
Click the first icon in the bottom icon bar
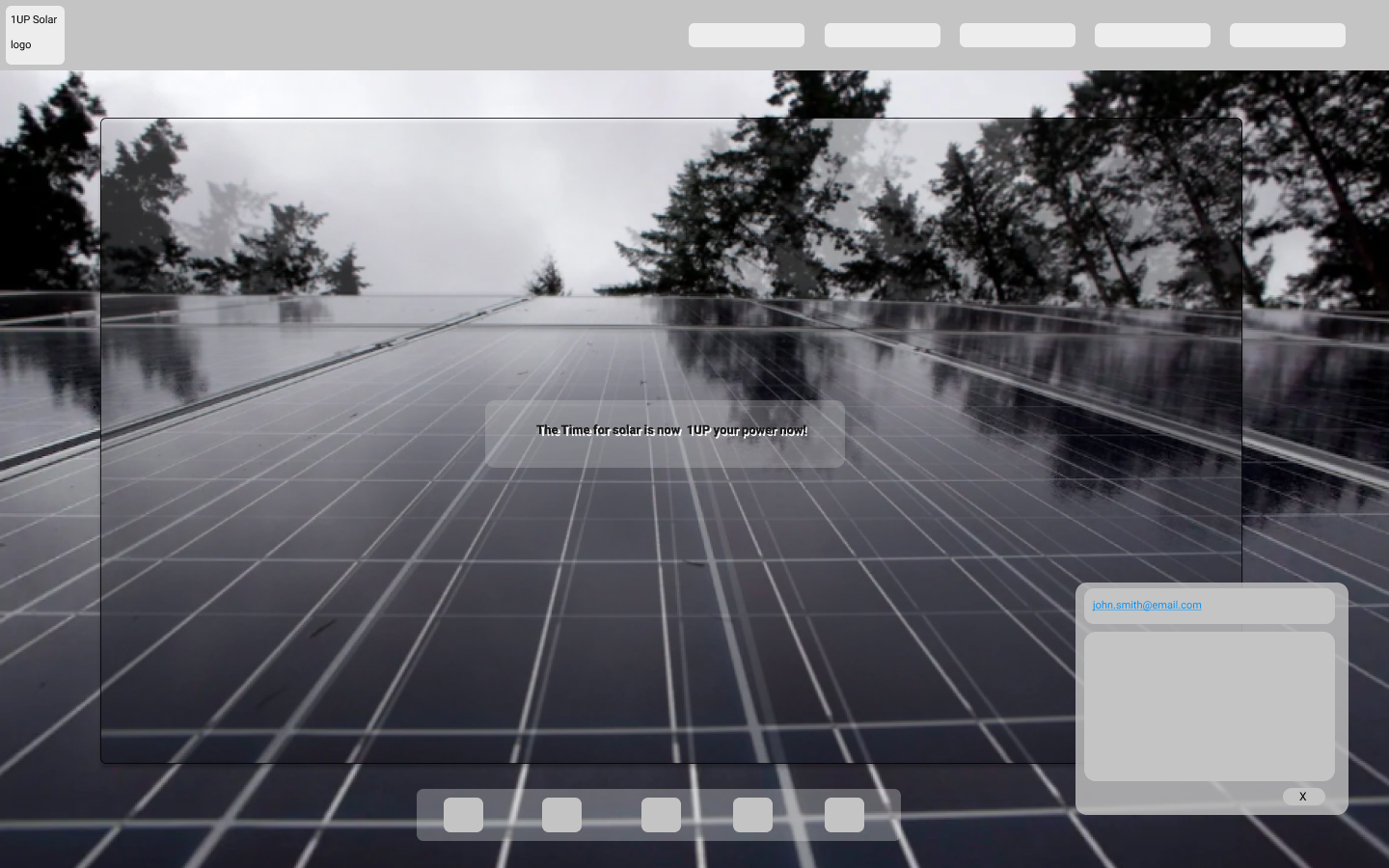click(463, 815)
